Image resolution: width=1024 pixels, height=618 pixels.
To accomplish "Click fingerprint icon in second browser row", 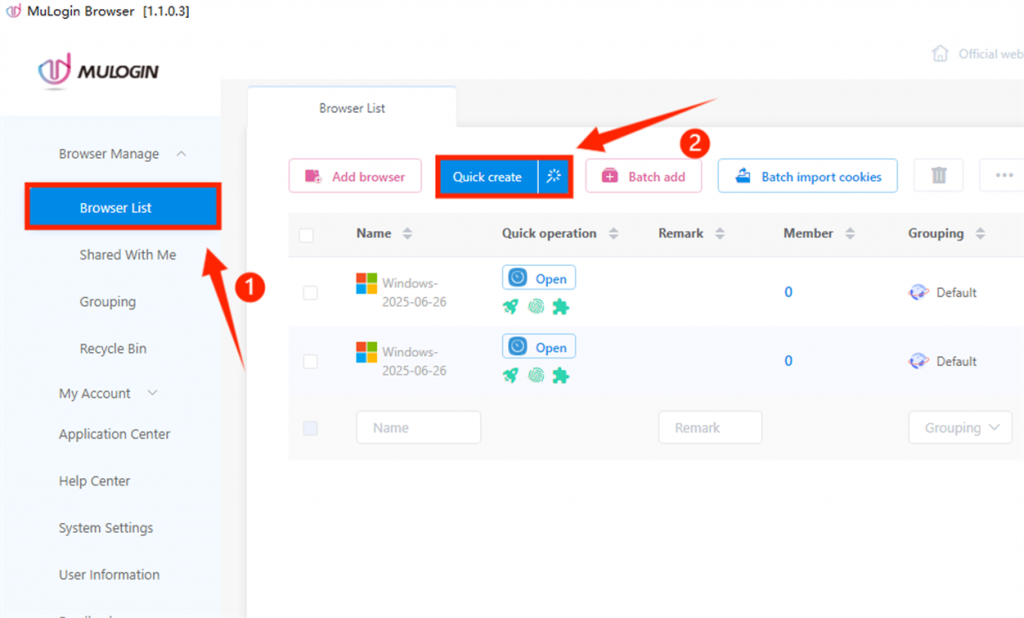I will pos(536,375).
